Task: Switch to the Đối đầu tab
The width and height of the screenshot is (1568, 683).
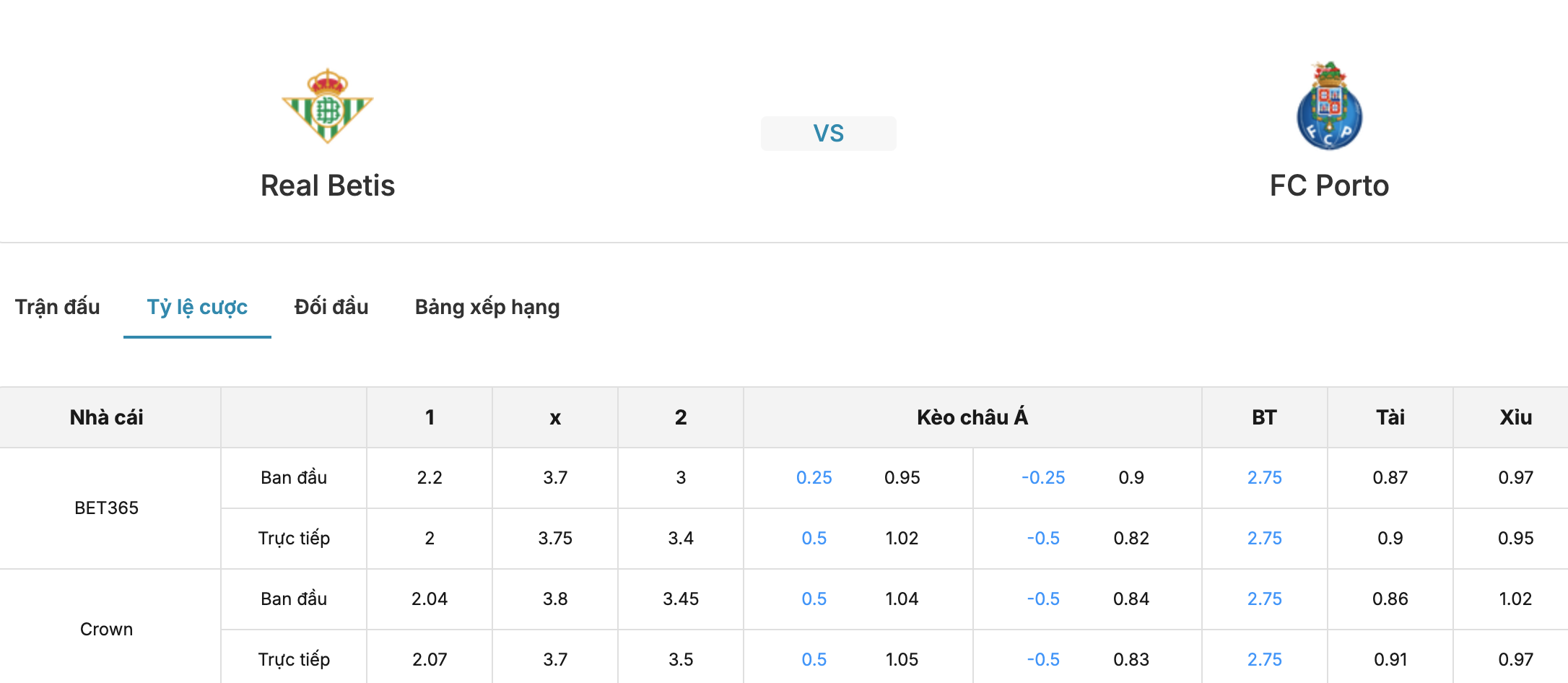Action: pyautogui.click(x=331, y=307)
